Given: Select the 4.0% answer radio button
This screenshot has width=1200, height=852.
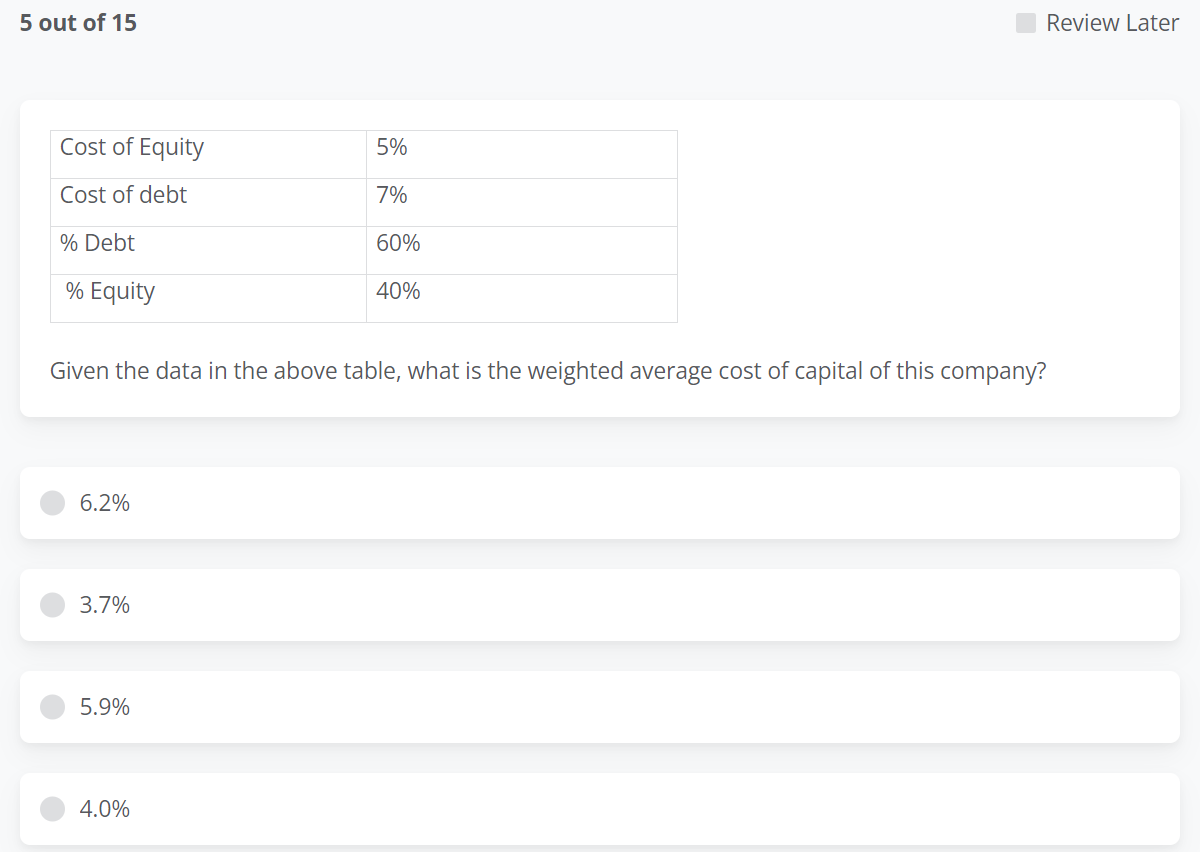Looking at the screenshot, I should click(52, 809).
